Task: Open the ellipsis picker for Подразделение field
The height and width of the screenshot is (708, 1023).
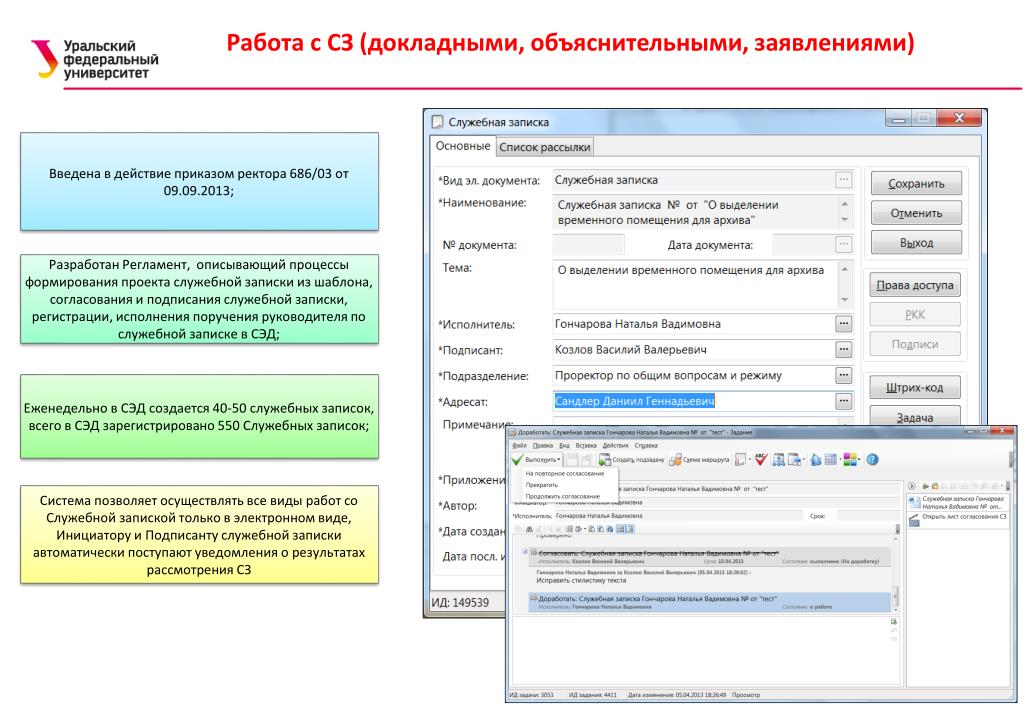Action: pyautogui.click(x=844, y=375)
